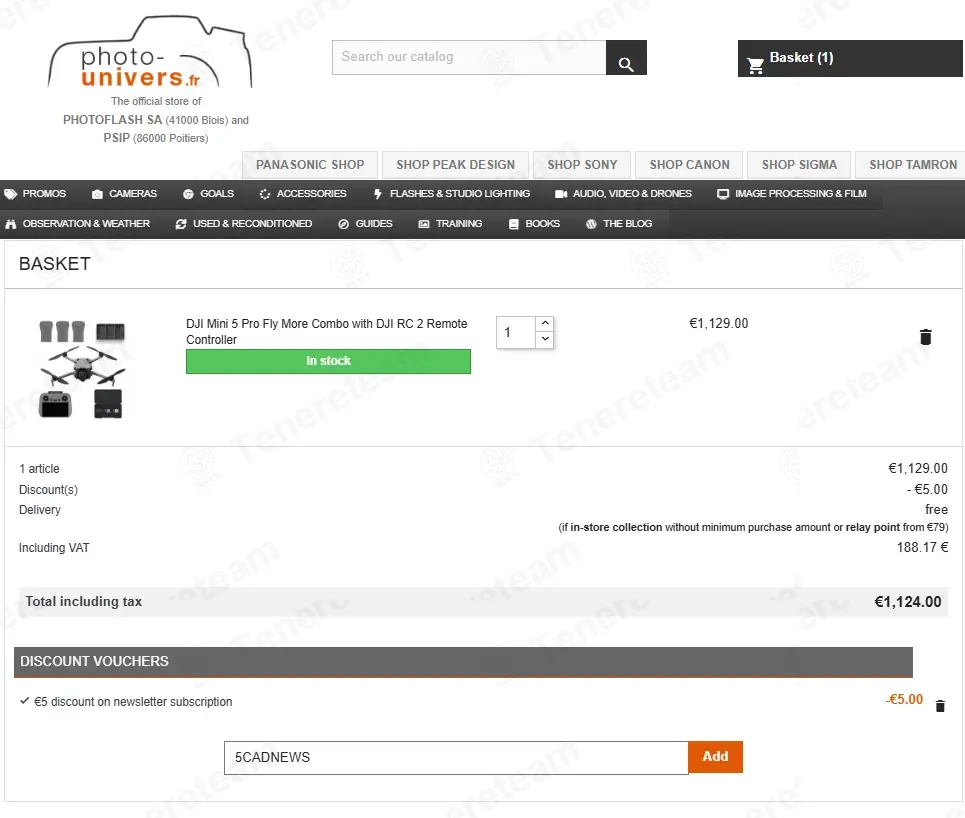Viewport: 965px width, 818px height.
Task: Click in Search our catalog field
Action: [x=469, y=58]
